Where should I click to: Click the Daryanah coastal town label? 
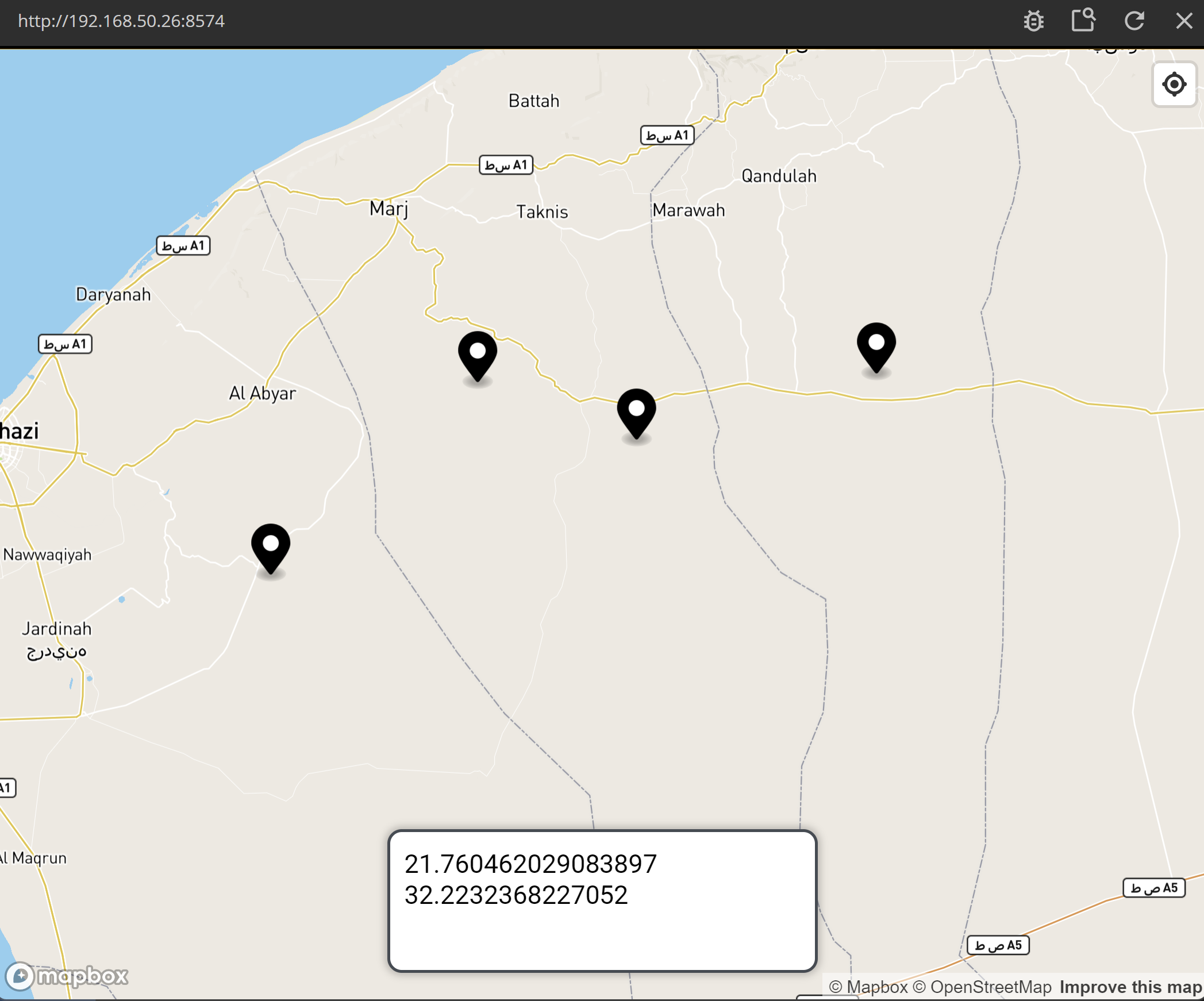pyautogui.click(x=113, y=295)
